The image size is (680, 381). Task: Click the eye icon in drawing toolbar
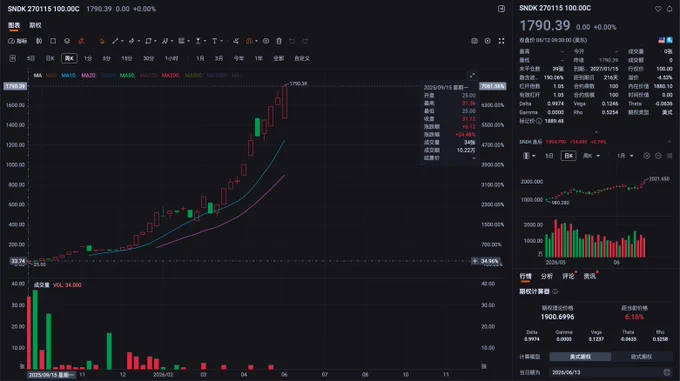[x=266, y=41]
